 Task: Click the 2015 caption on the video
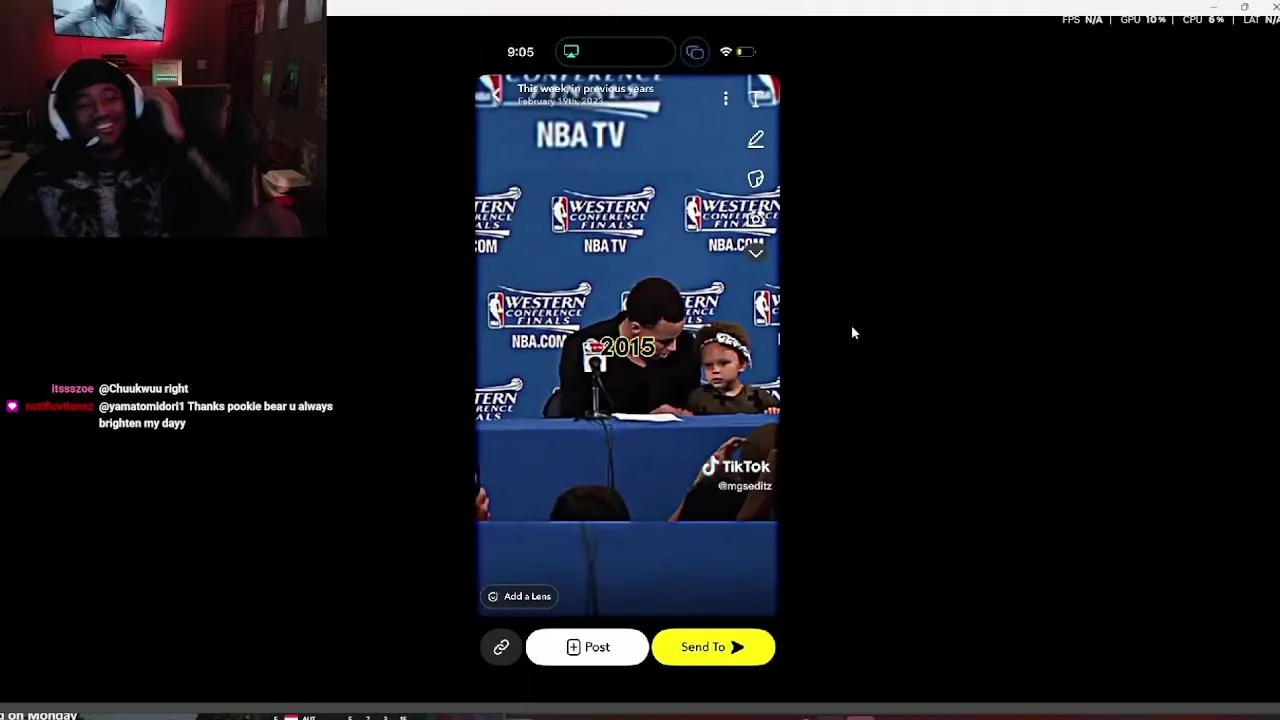(628, 347)
